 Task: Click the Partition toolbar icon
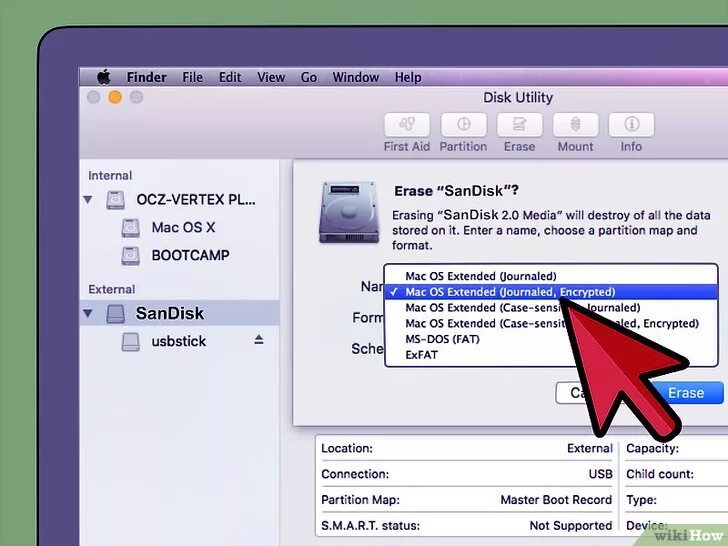464,124
